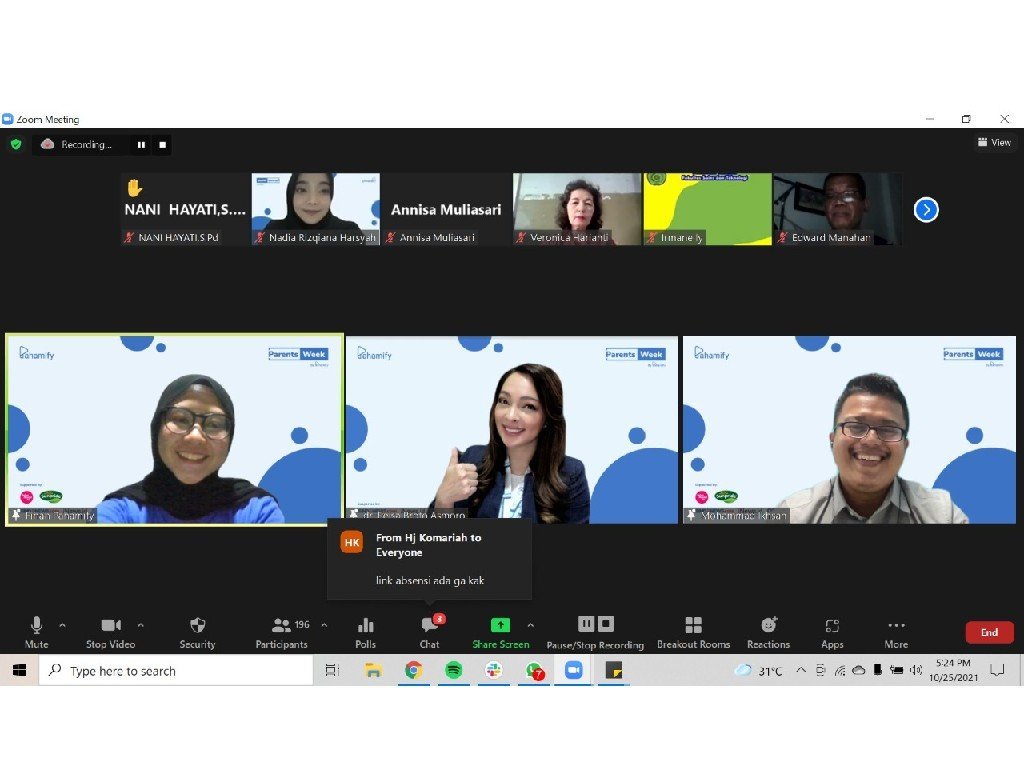Pause the recording from top indicator
This screenshot has height=768, width=1024.
point(141,145)
